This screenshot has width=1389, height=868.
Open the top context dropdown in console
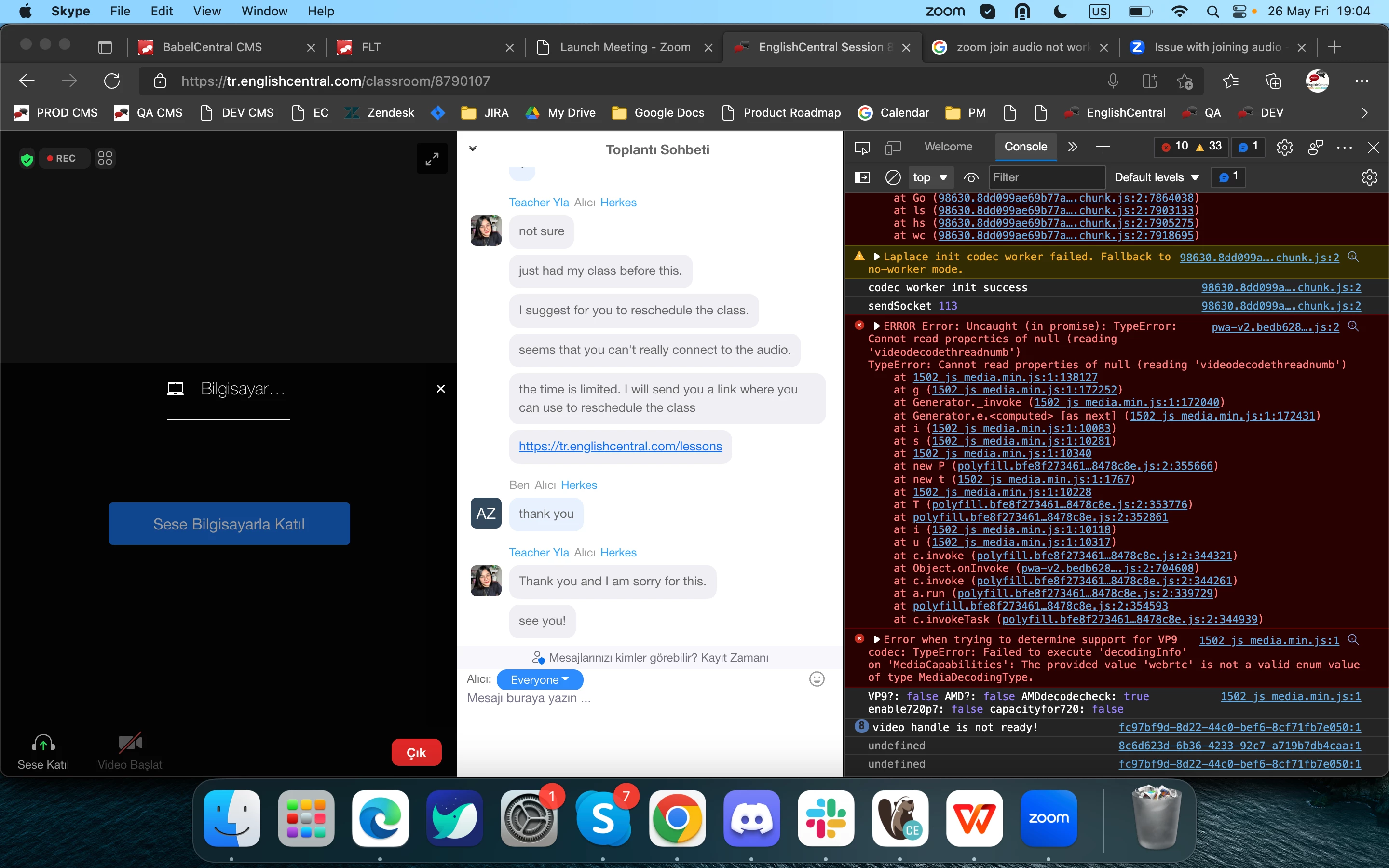(929, 177)
